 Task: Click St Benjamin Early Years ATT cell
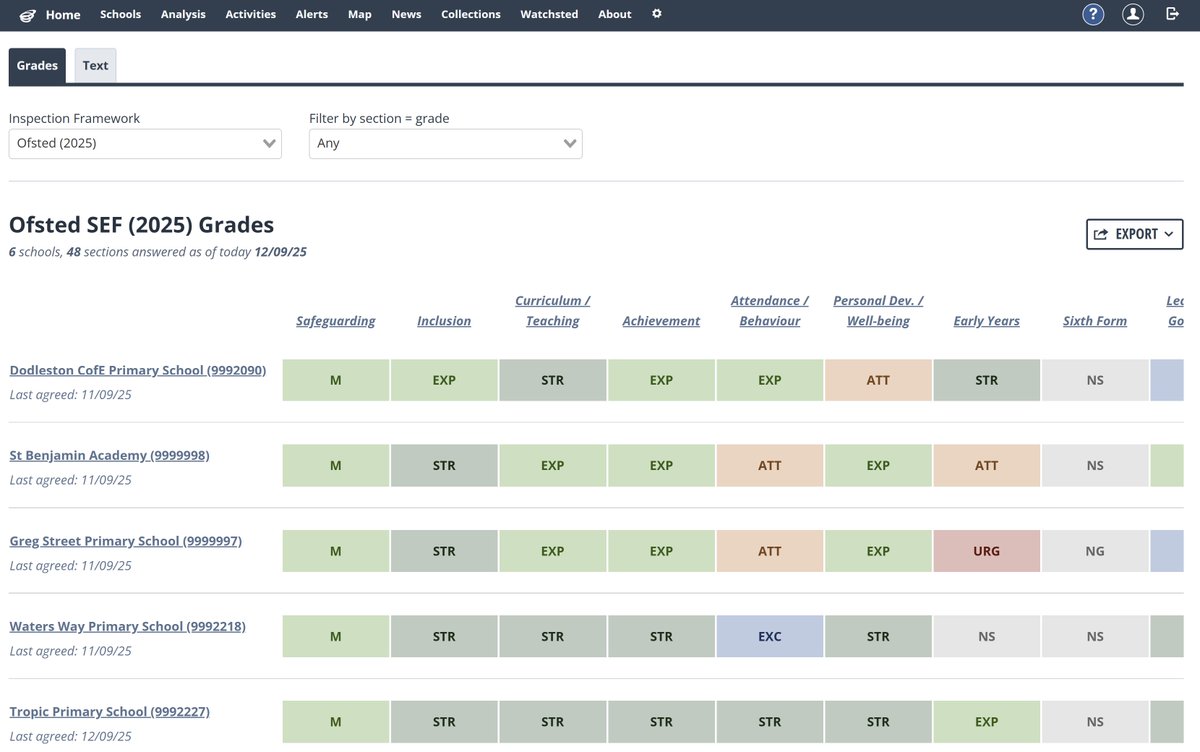tap(987, 465)
